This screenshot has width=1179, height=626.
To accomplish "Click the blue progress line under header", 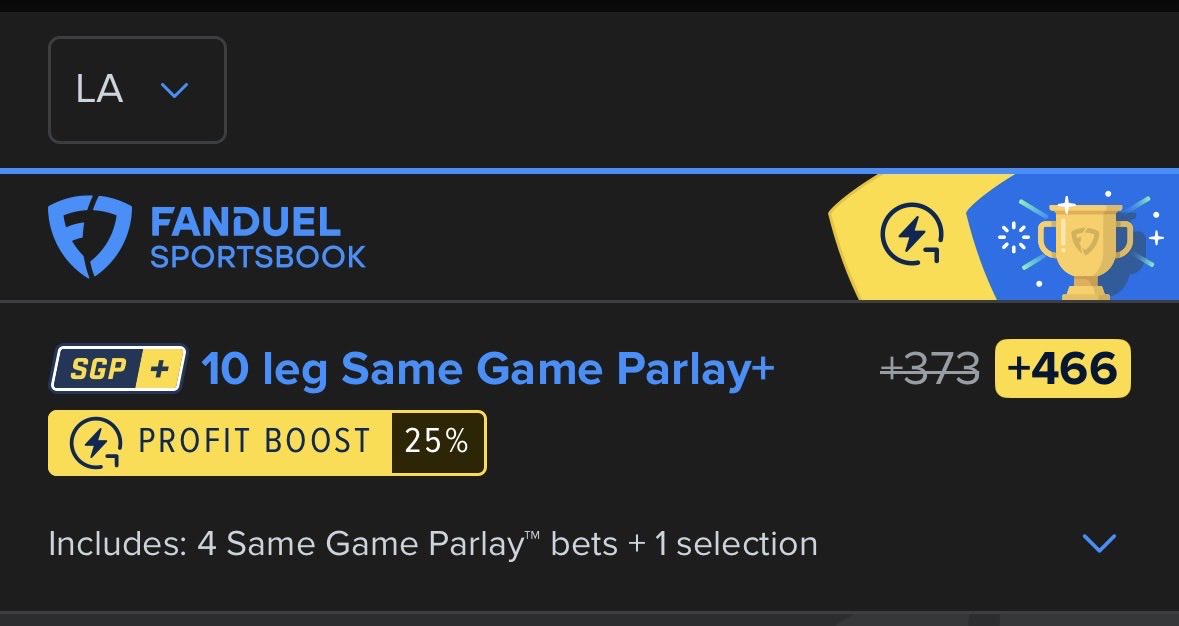I will tap(590, 171).
